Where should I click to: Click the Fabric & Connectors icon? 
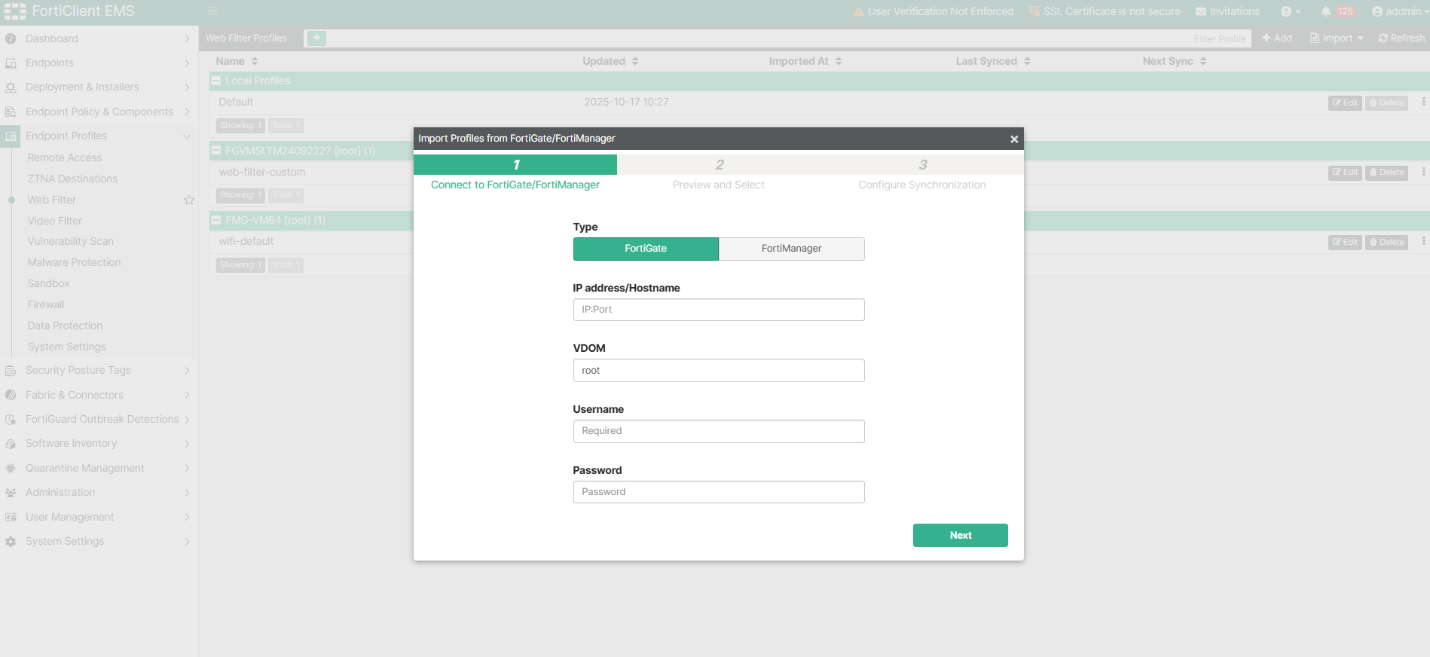(10, 395)
